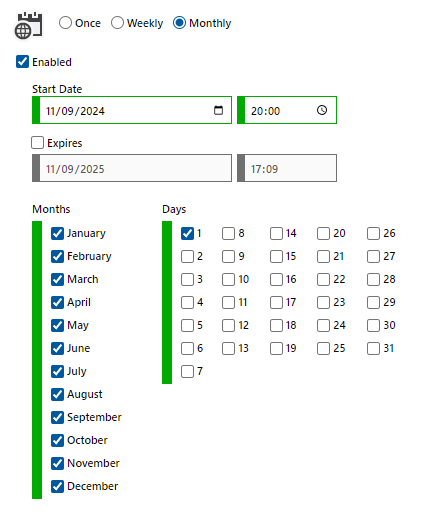Uncheck the Enabled checkbox

point(22,62)
